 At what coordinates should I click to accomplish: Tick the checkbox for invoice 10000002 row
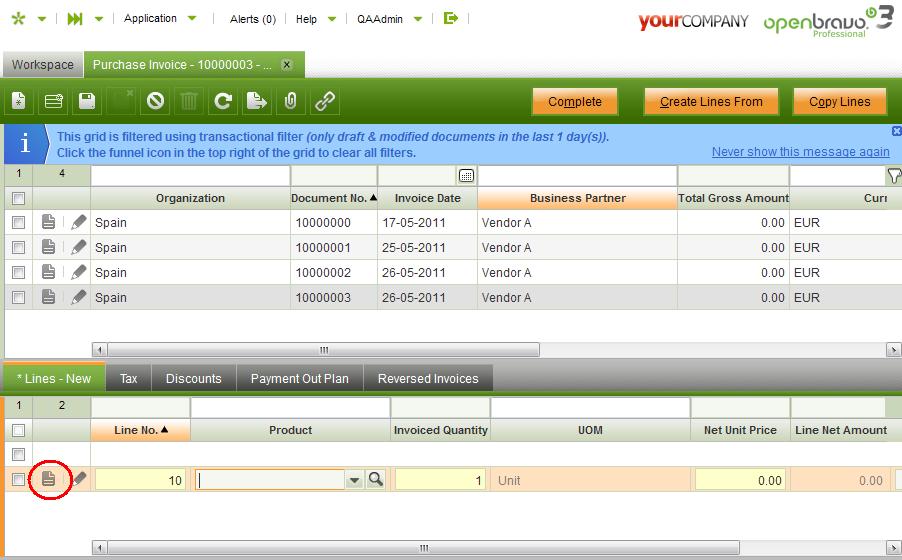pyautogui.click(x=18, y=273)
